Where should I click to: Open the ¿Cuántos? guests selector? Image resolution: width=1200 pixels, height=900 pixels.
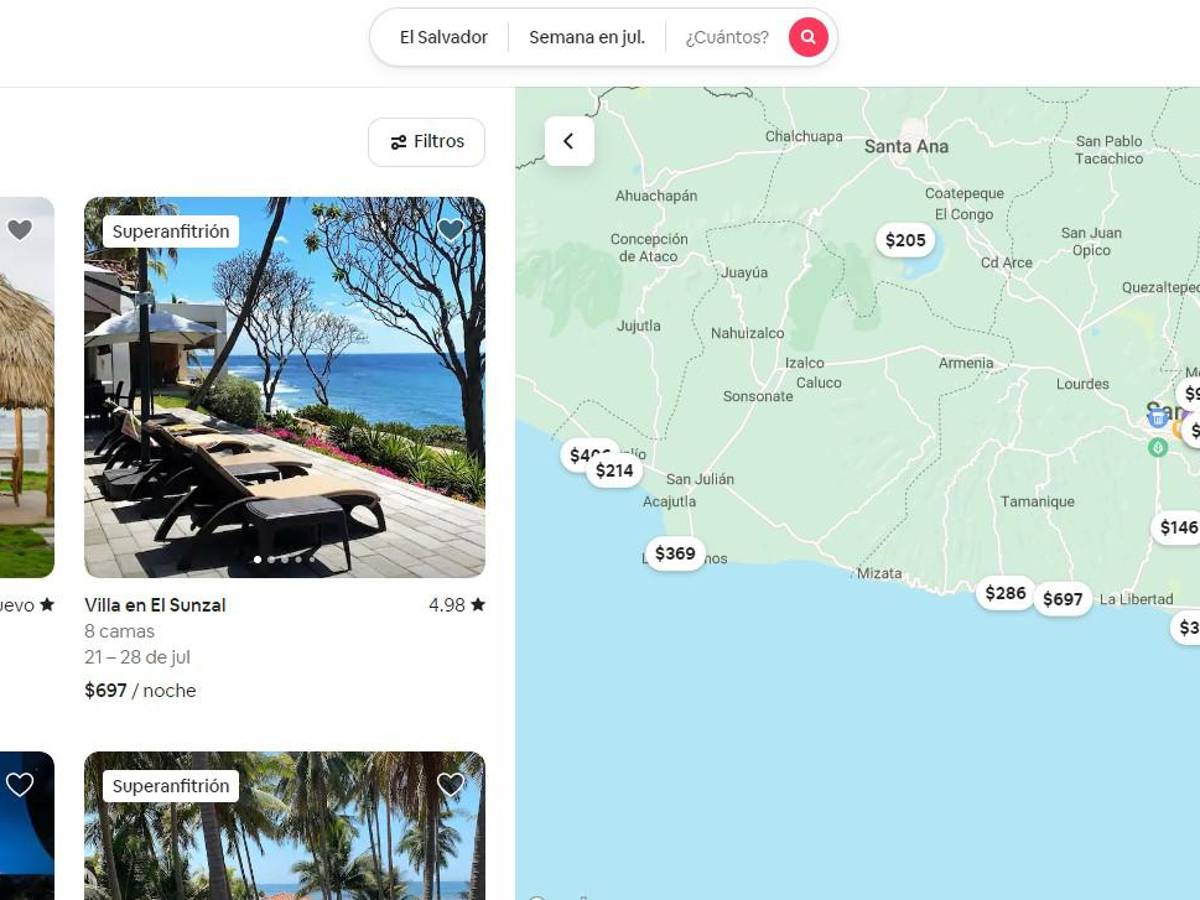click(x=727, y=38)
